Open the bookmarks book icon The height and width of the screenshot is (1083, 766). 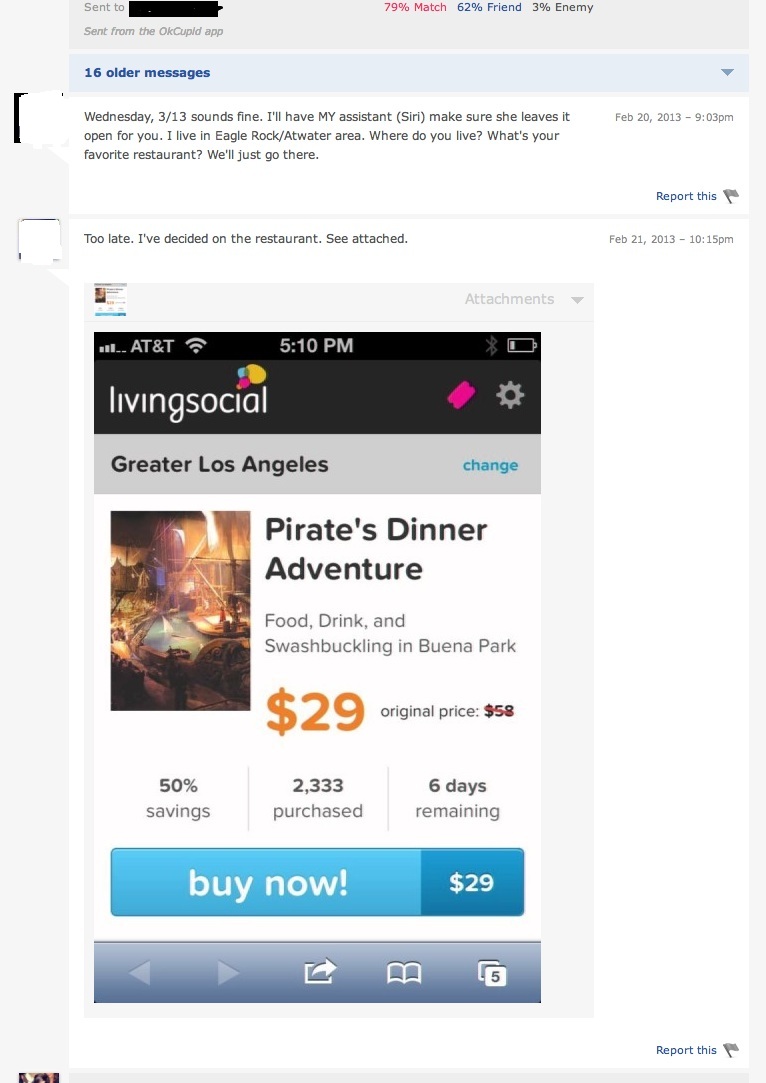tap(404, 972)
